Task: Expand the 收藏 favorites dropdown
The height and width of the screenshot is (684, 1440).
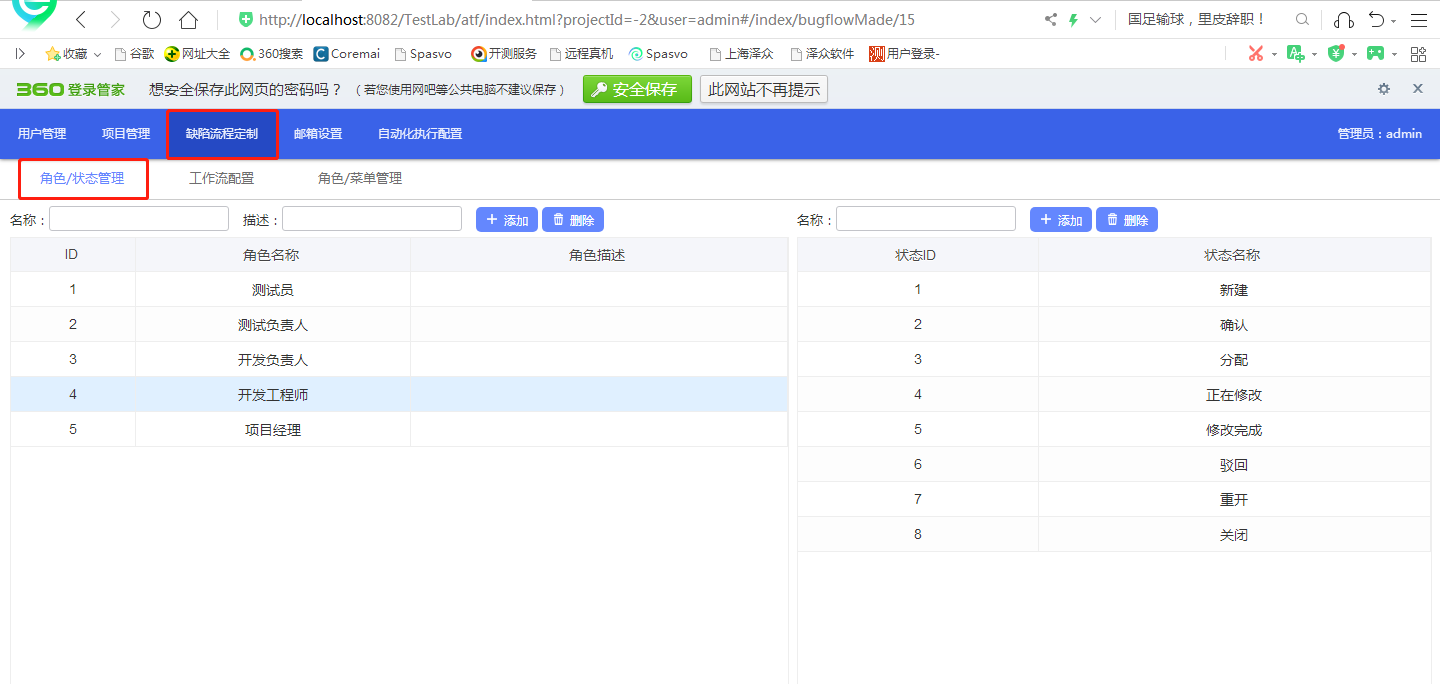Action: pos(97,54)
